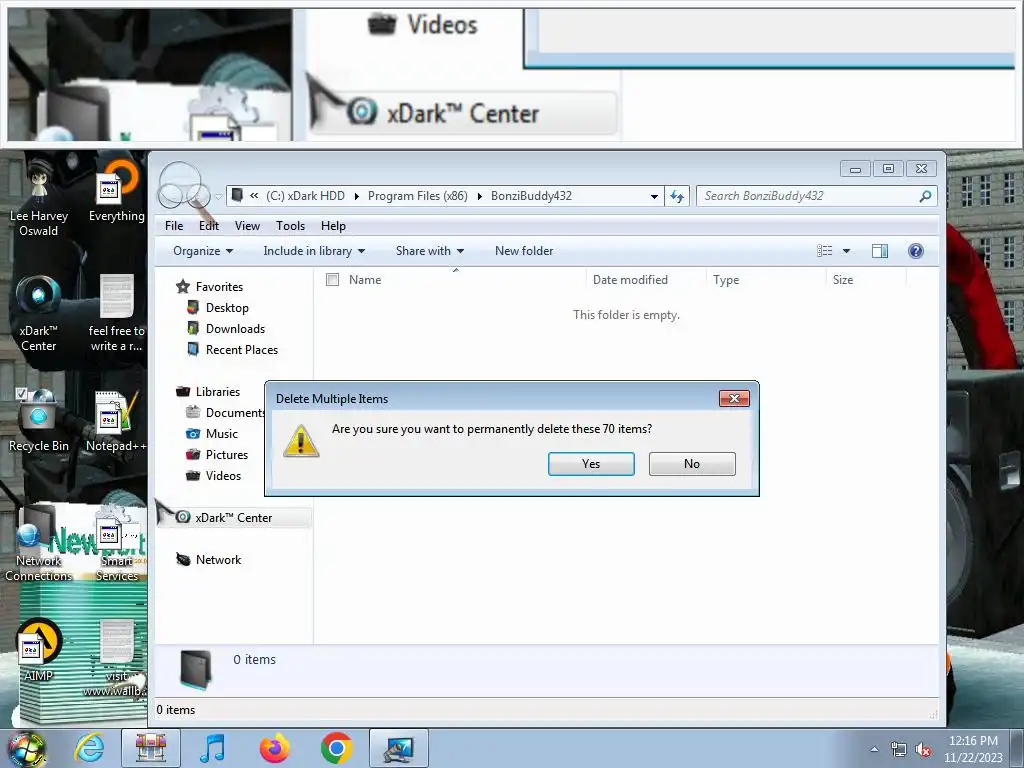
Task: Open the Tools menu
Action: tap(291, 226)
